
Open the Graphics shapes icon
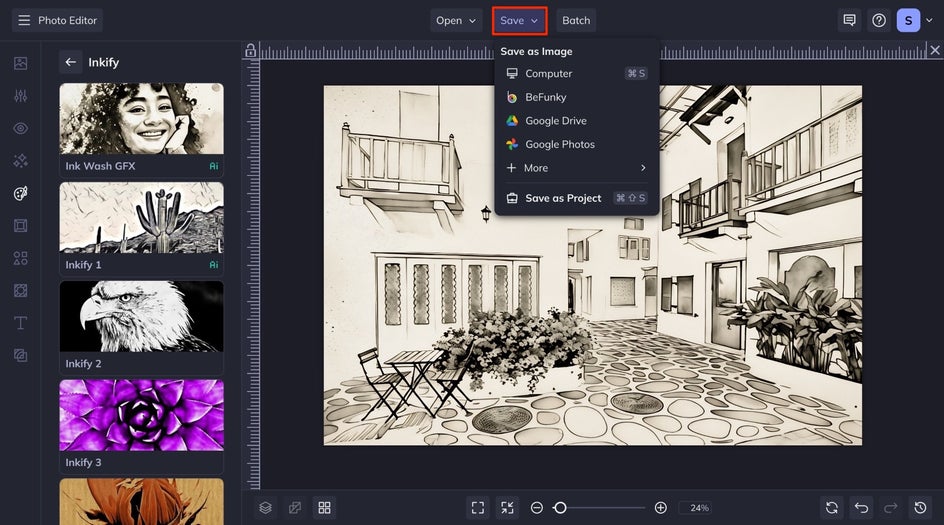click(x=20, y=258)
